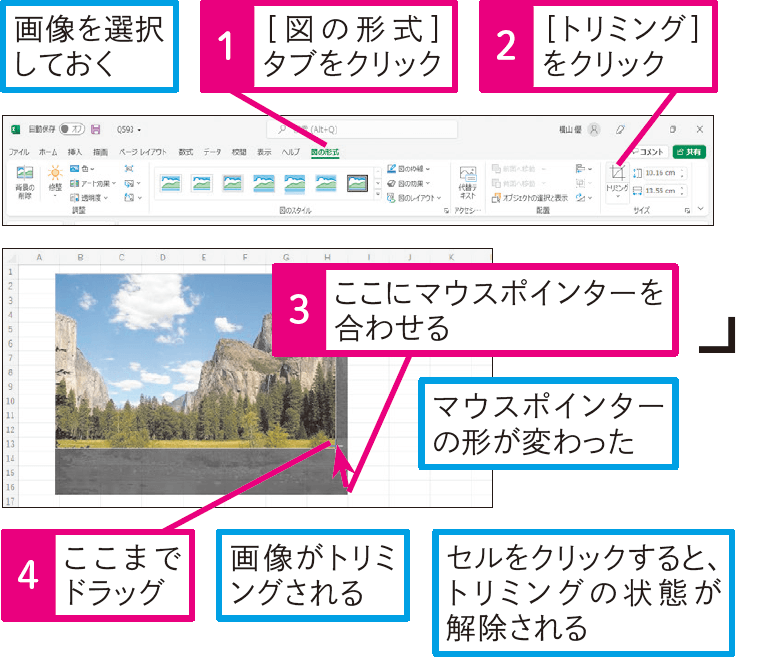Click the bottom-right crop handle on picture

[x=336, y=444]
